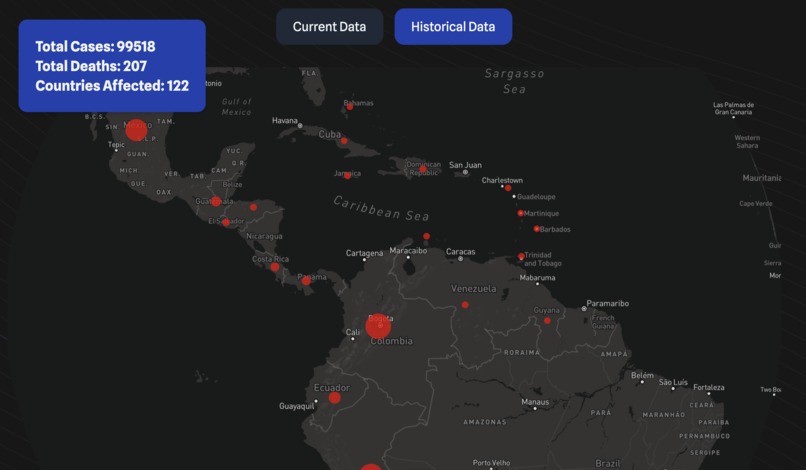Click the red marker next to Barbados

click(536, 229)
